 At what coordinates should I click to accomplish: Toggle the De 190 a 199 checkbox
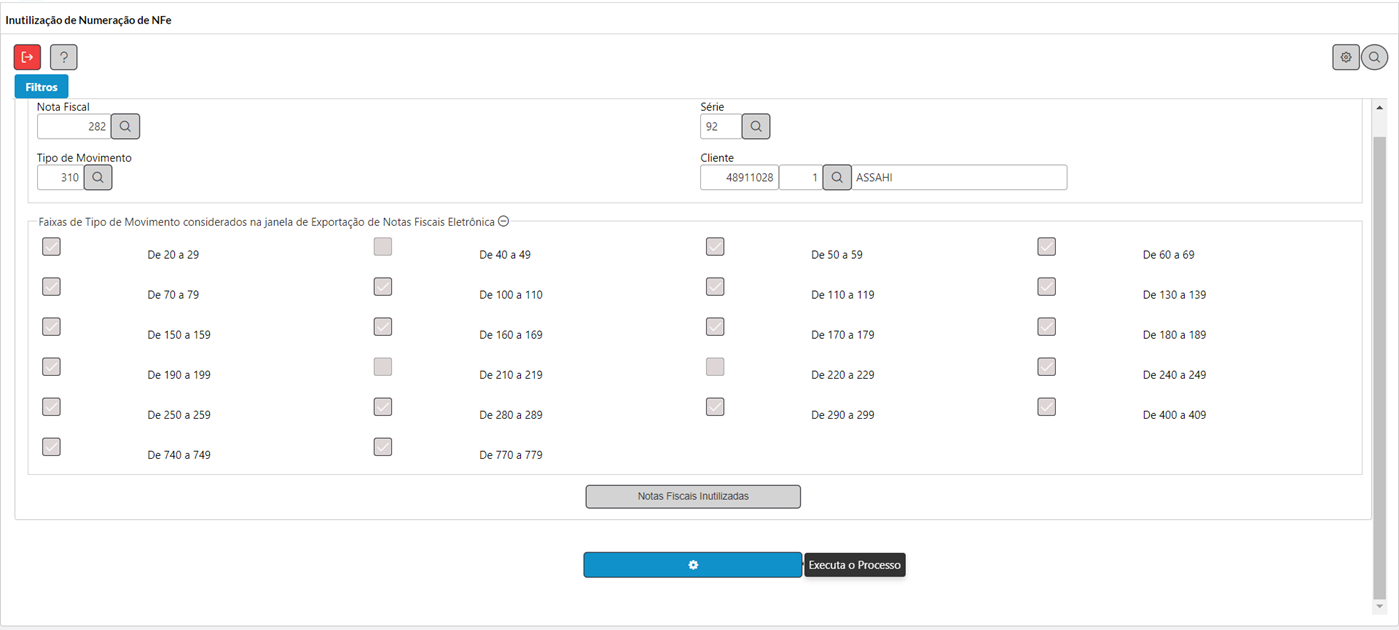(x=51, y=366)
